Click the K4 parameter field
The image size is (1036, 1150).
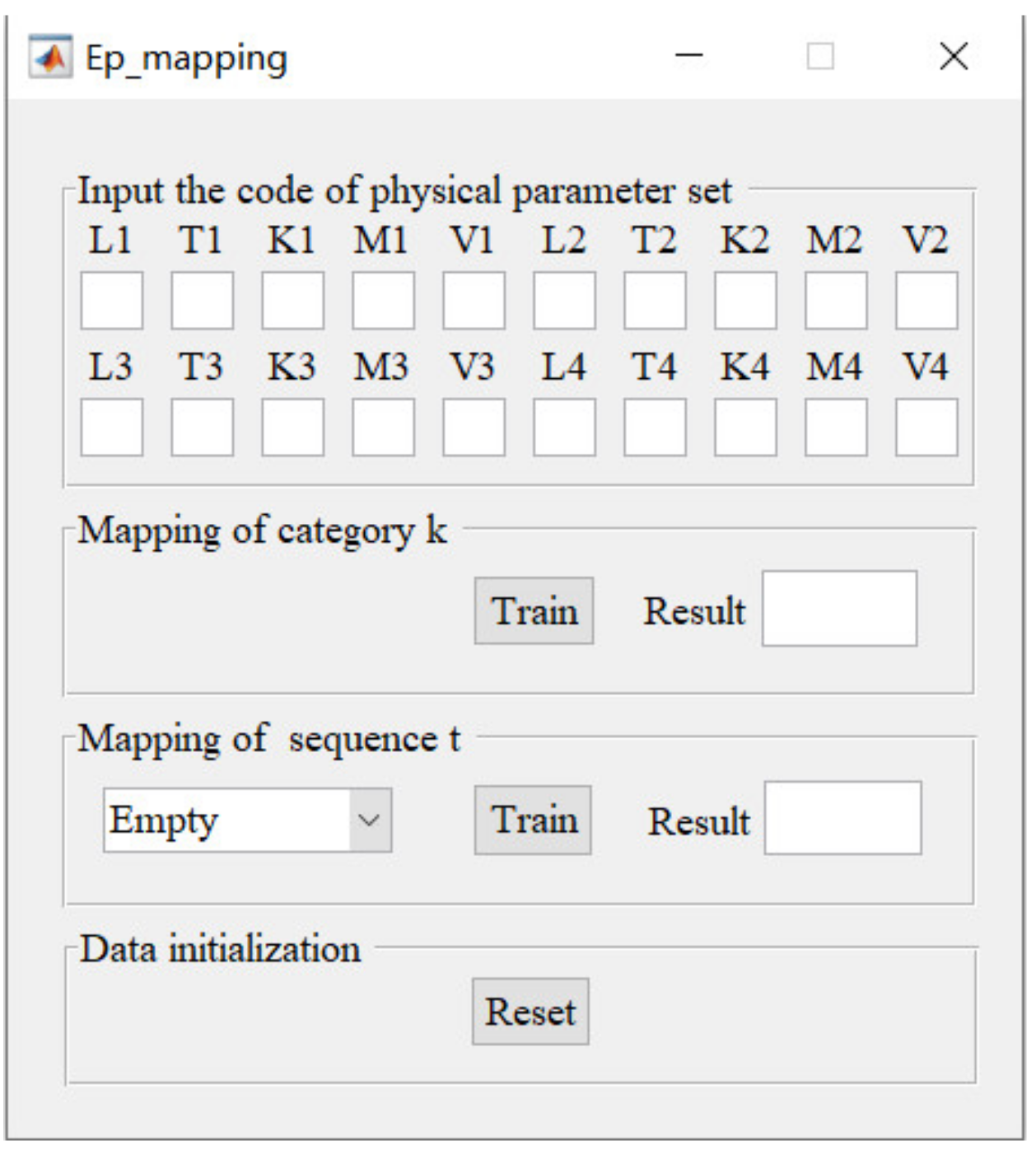(x=745, y=428)
